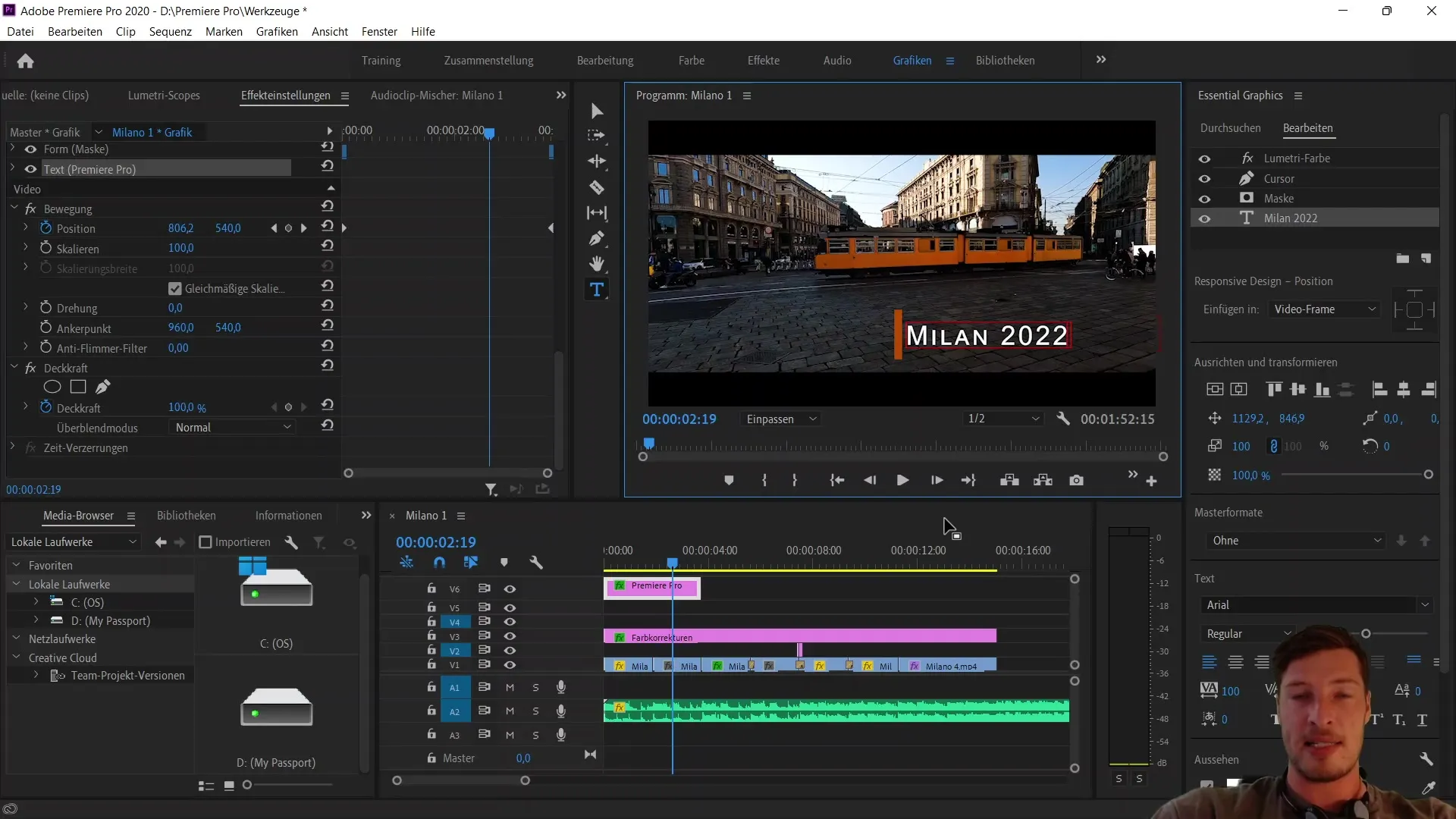Click the Selection tool icon
This screenshot has width=1456, height=819.
coord(597,110)
